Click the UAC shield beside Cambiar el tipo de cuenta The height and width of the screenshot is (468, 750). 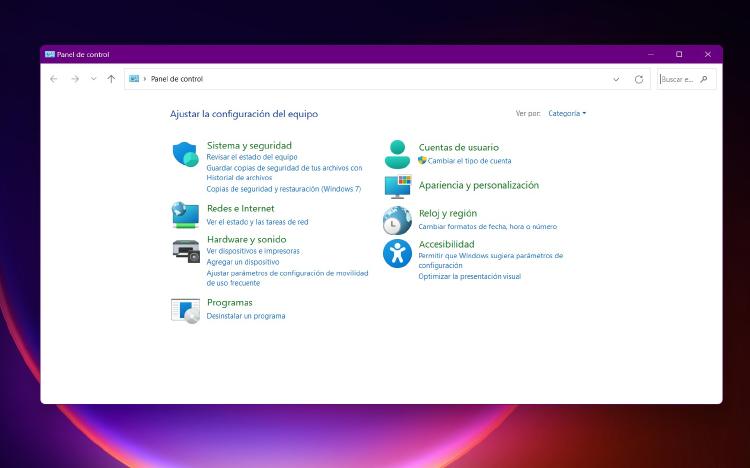click(x=422, y=160)
